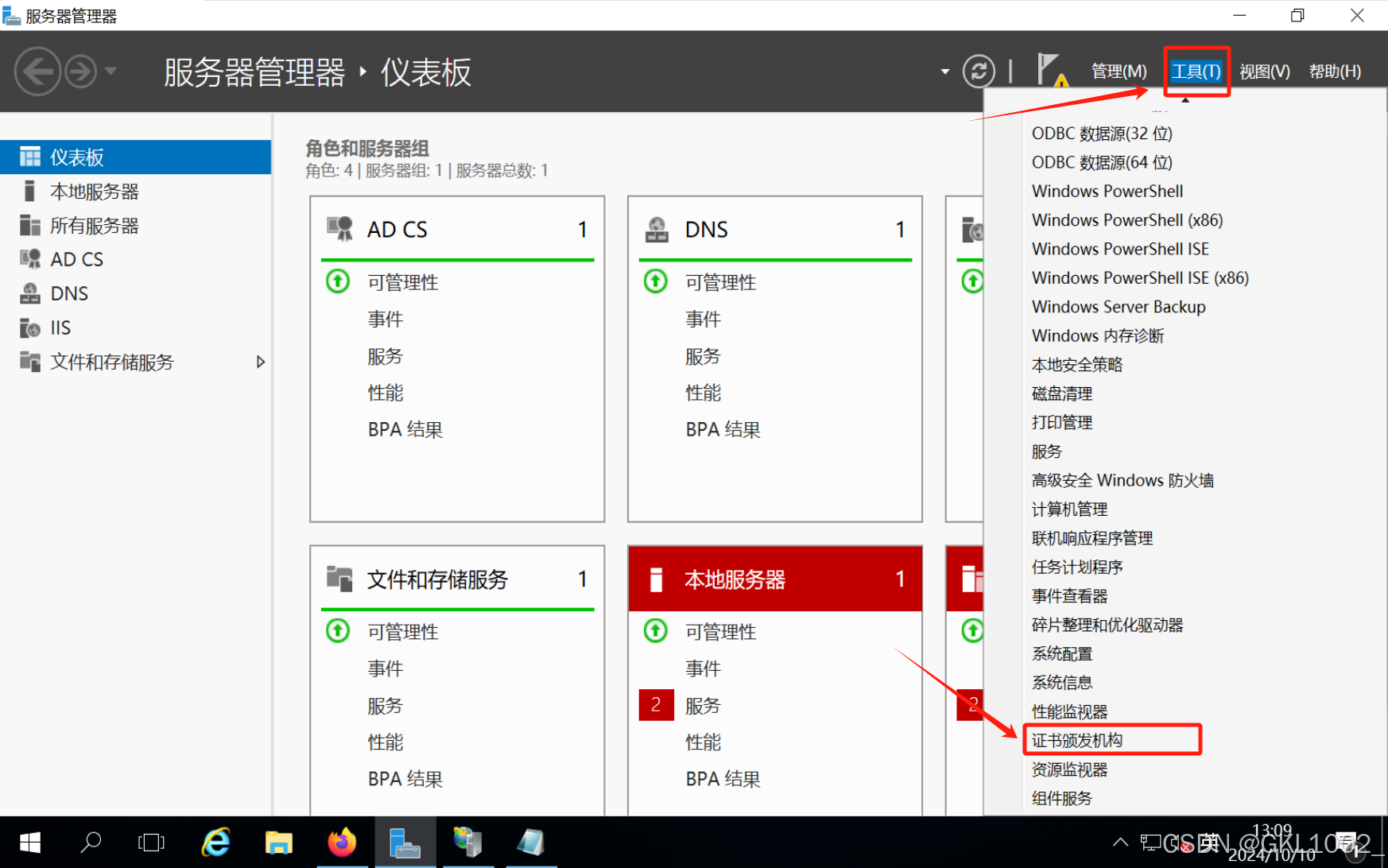
Task: Select ODBC 数据源(64 位) from tools menu
Action: [x=1102, y=162]
